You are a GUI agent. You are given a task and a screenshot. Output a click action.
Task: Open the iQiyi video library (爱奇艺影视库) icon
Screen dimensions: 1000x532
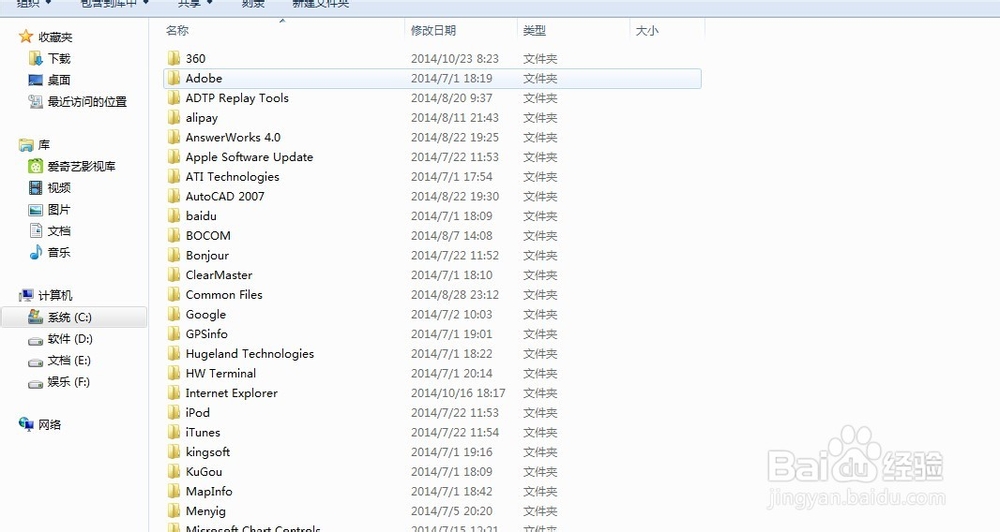click(x=36, y=166)
